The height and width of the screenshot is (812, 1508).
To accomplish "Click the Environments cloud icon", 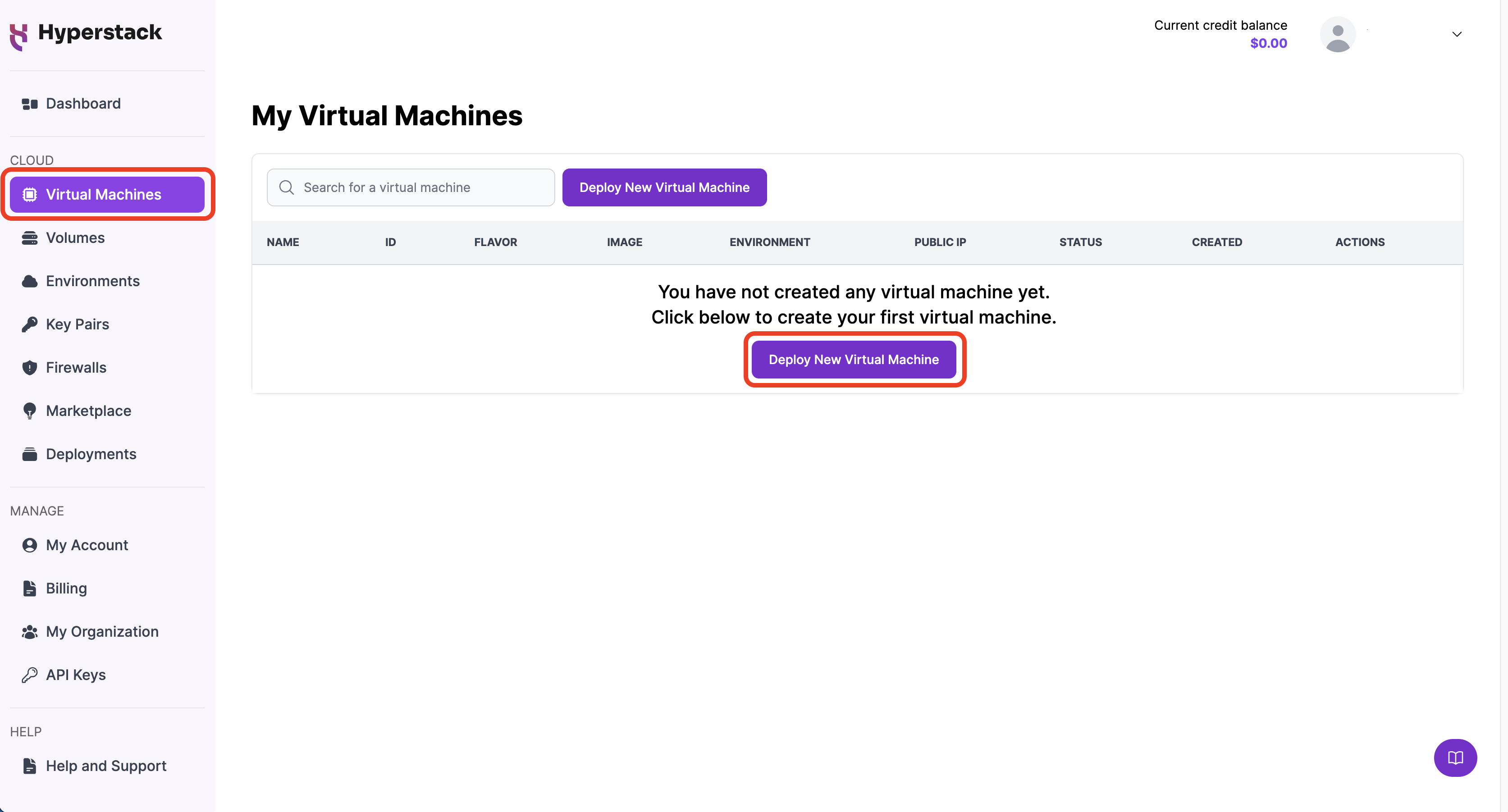I will (29, 281).
